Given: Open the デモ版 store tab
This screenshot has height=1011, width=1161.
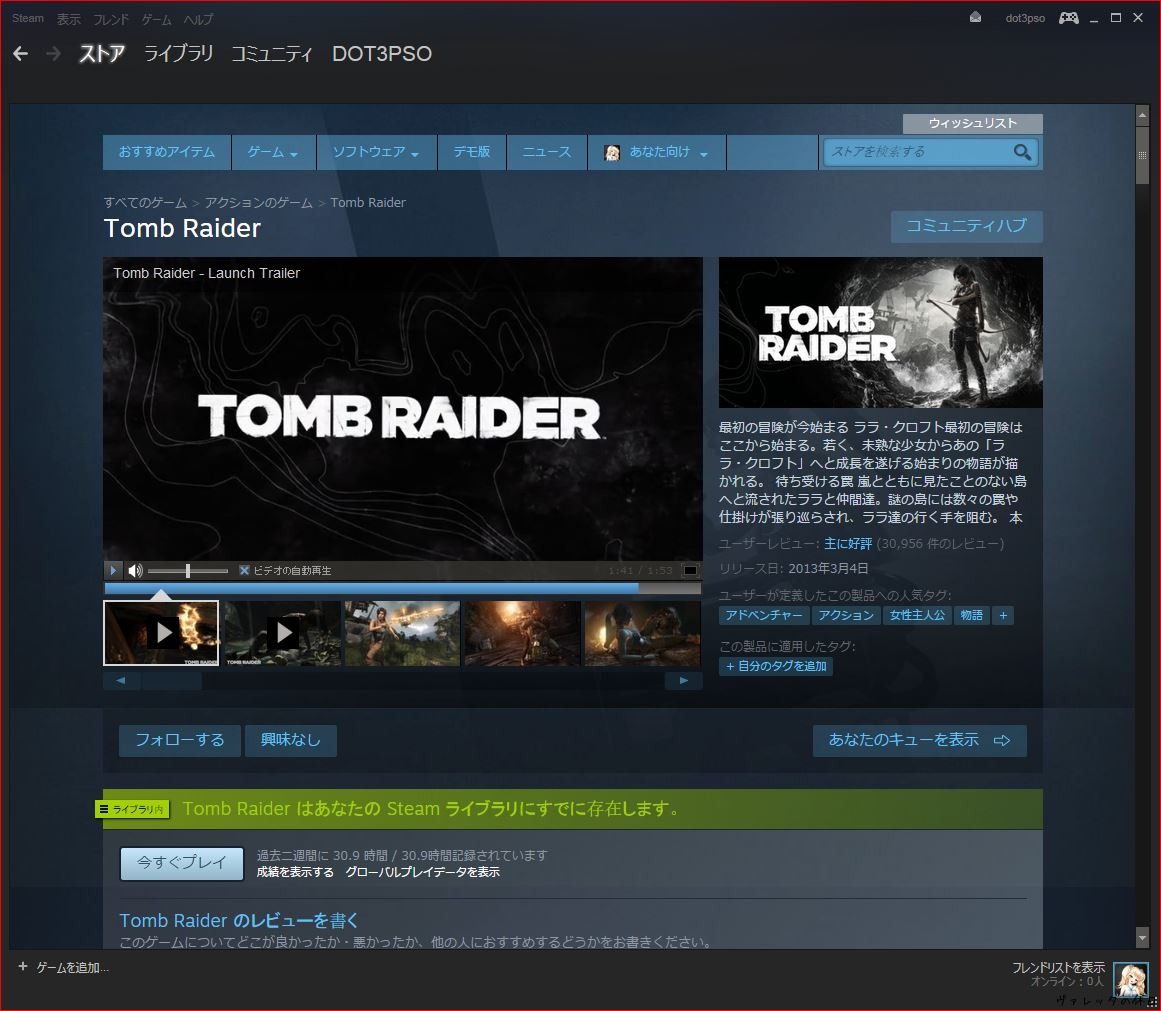Looking at the screenshot, I should [472, 152].
